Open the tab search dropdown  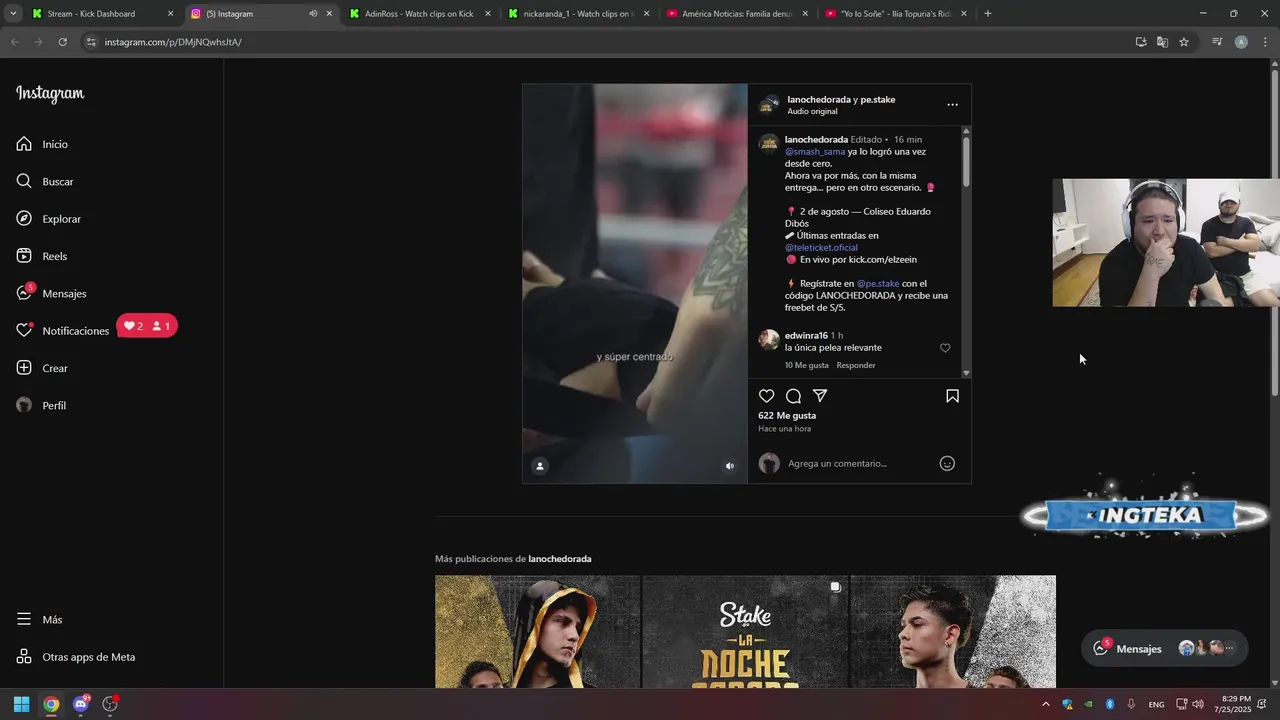coord(13,14)
